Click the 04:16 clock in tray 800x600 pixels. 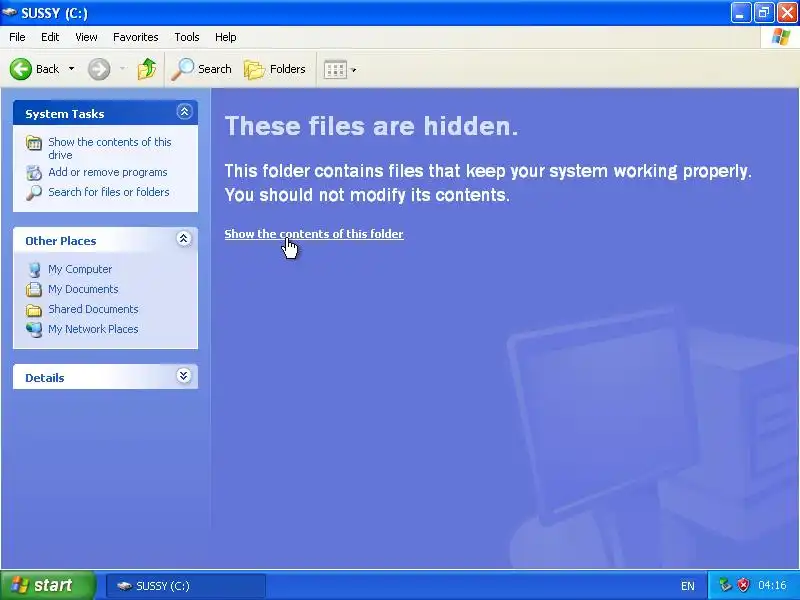772,585
